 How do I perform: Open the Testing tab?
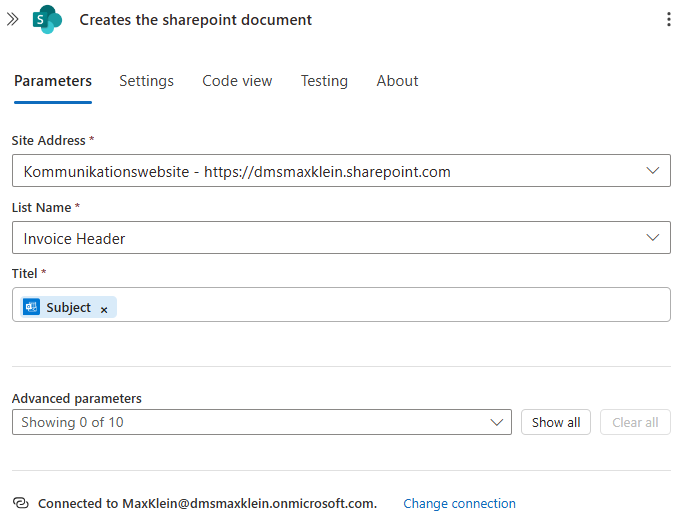(x=324, y=81)
